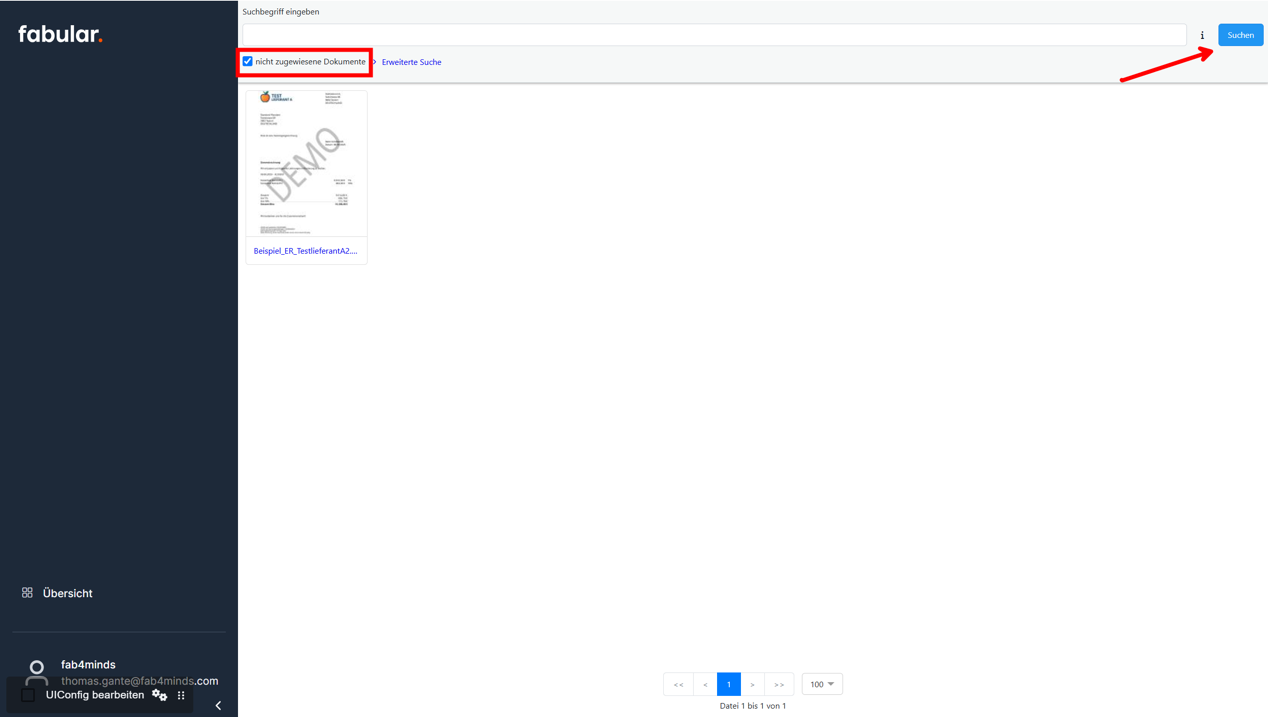Expand the Erweiterte Suche options

click(x=411, y=62)
